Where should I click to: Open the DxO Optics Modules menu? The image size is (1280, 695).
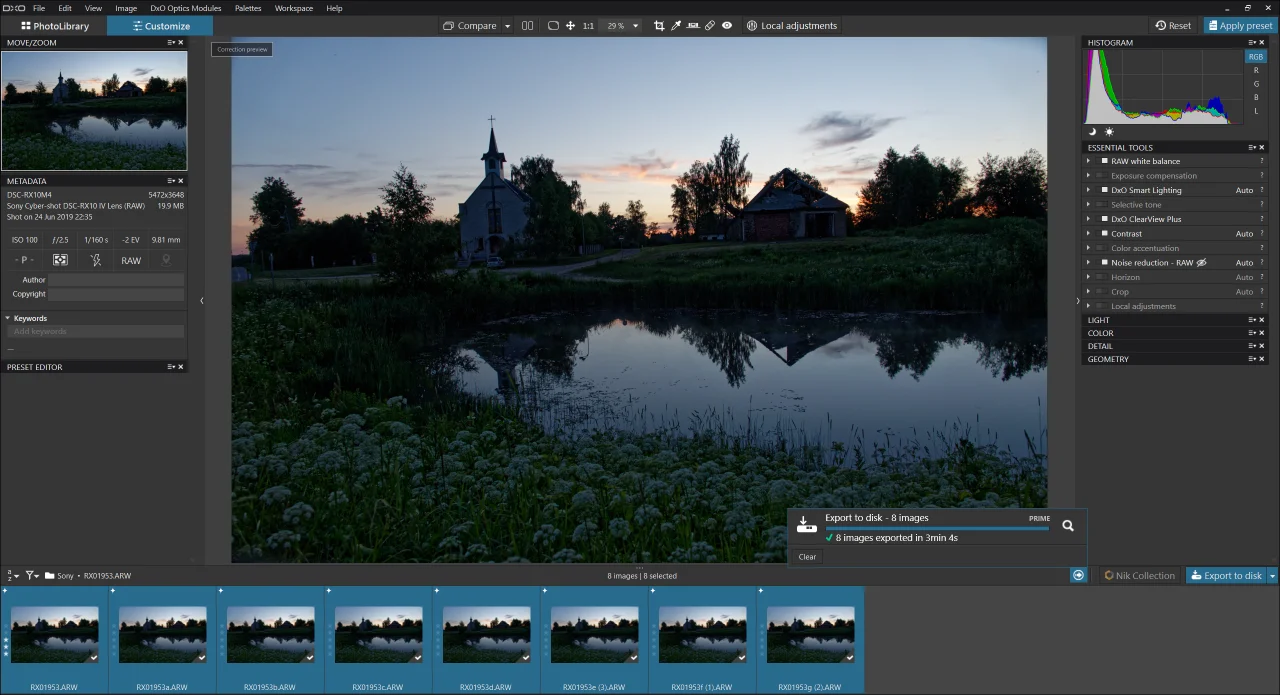[x=186, y=8]
